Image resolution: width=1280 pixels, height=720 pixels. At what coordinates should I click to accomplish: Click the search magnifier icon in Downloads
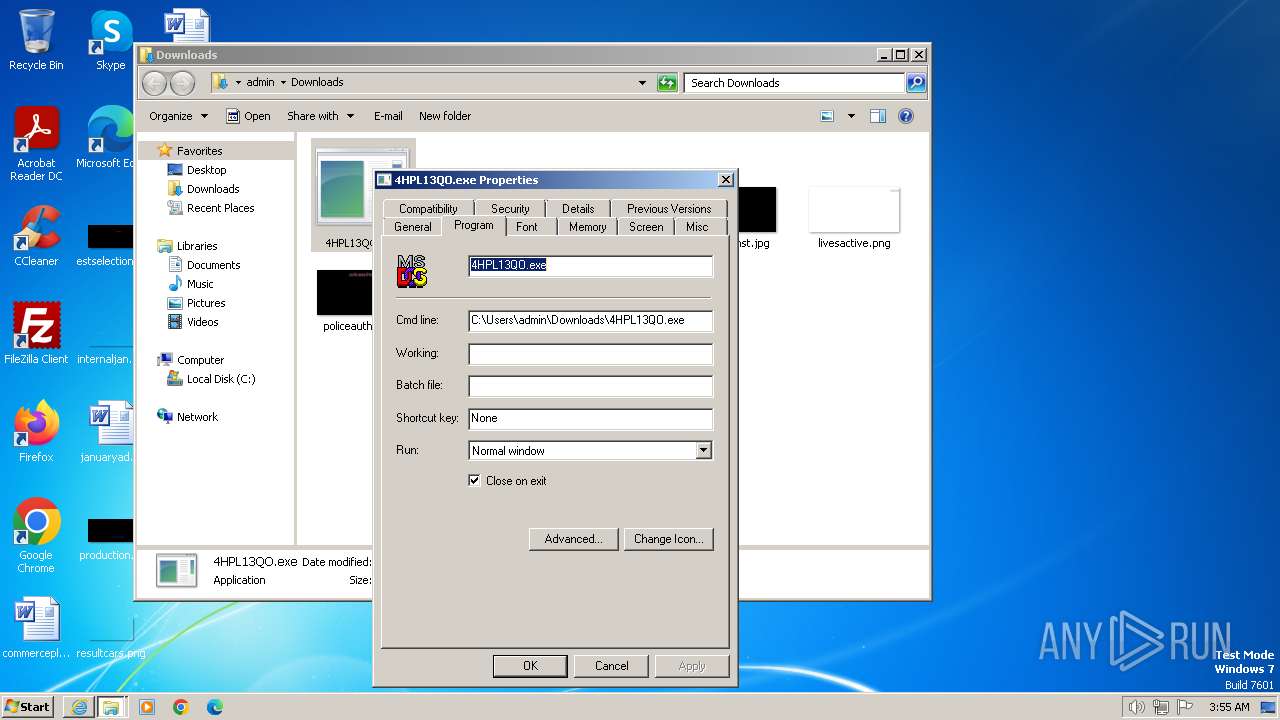pyautogui.click(x=915, y=83)
